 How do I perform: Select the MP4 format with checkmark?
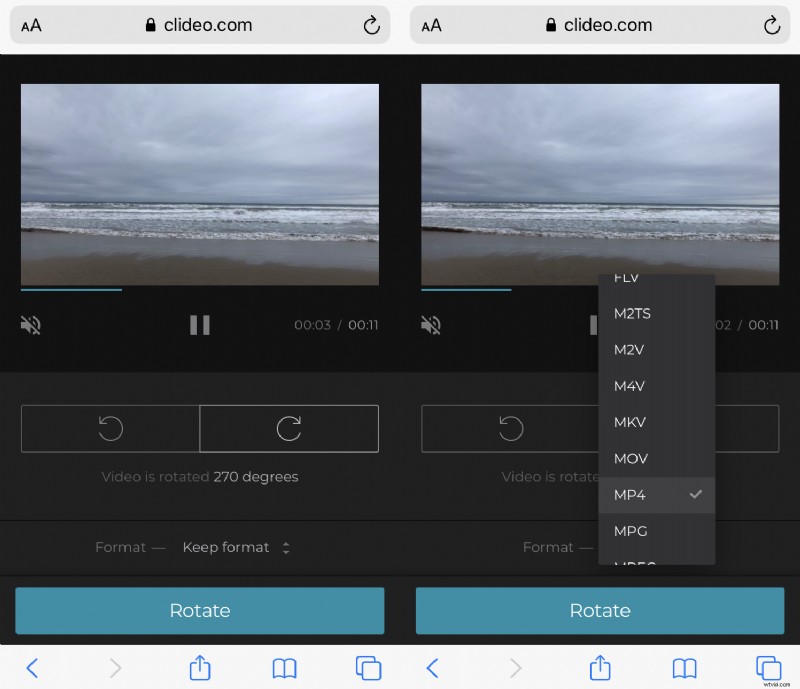point(657,494)
